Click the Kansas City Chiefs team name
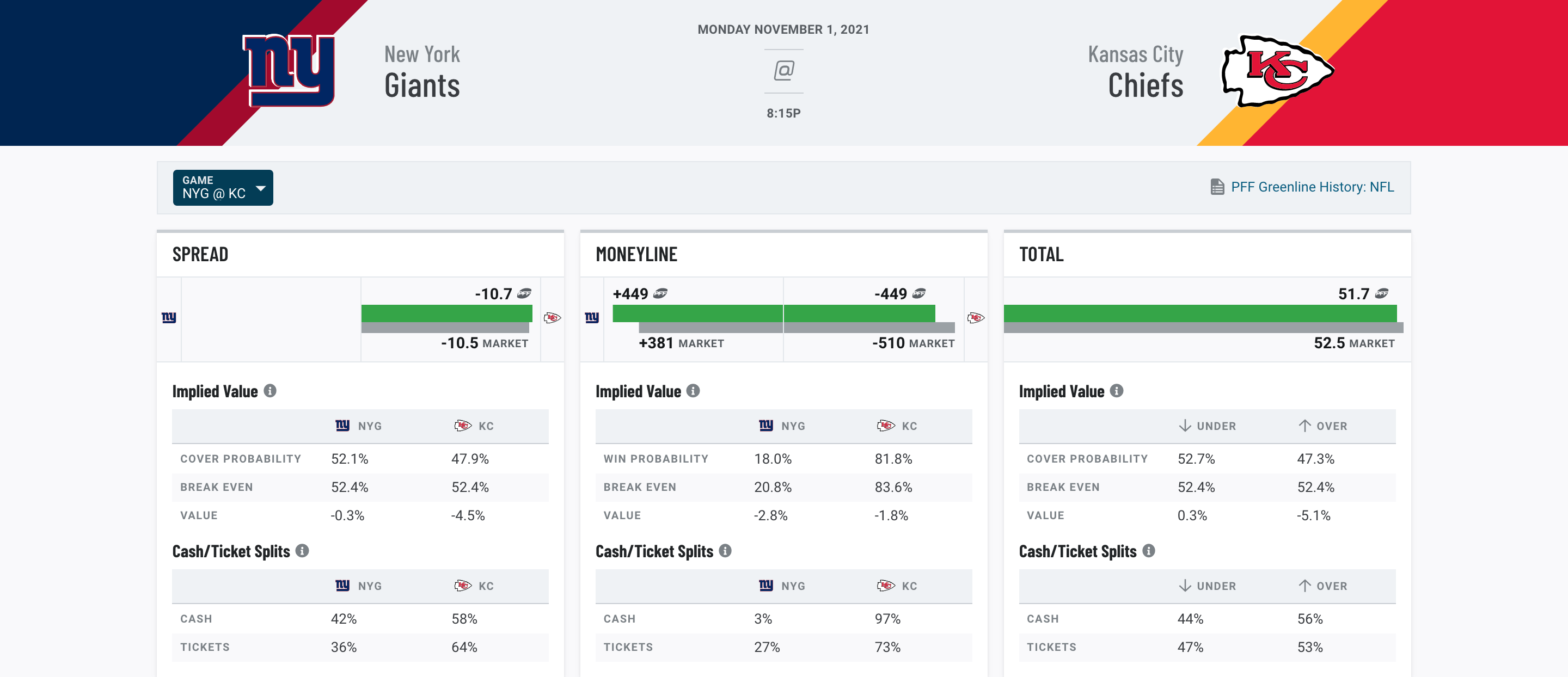The image size is (1568, 677). [x=1136, y=72]
